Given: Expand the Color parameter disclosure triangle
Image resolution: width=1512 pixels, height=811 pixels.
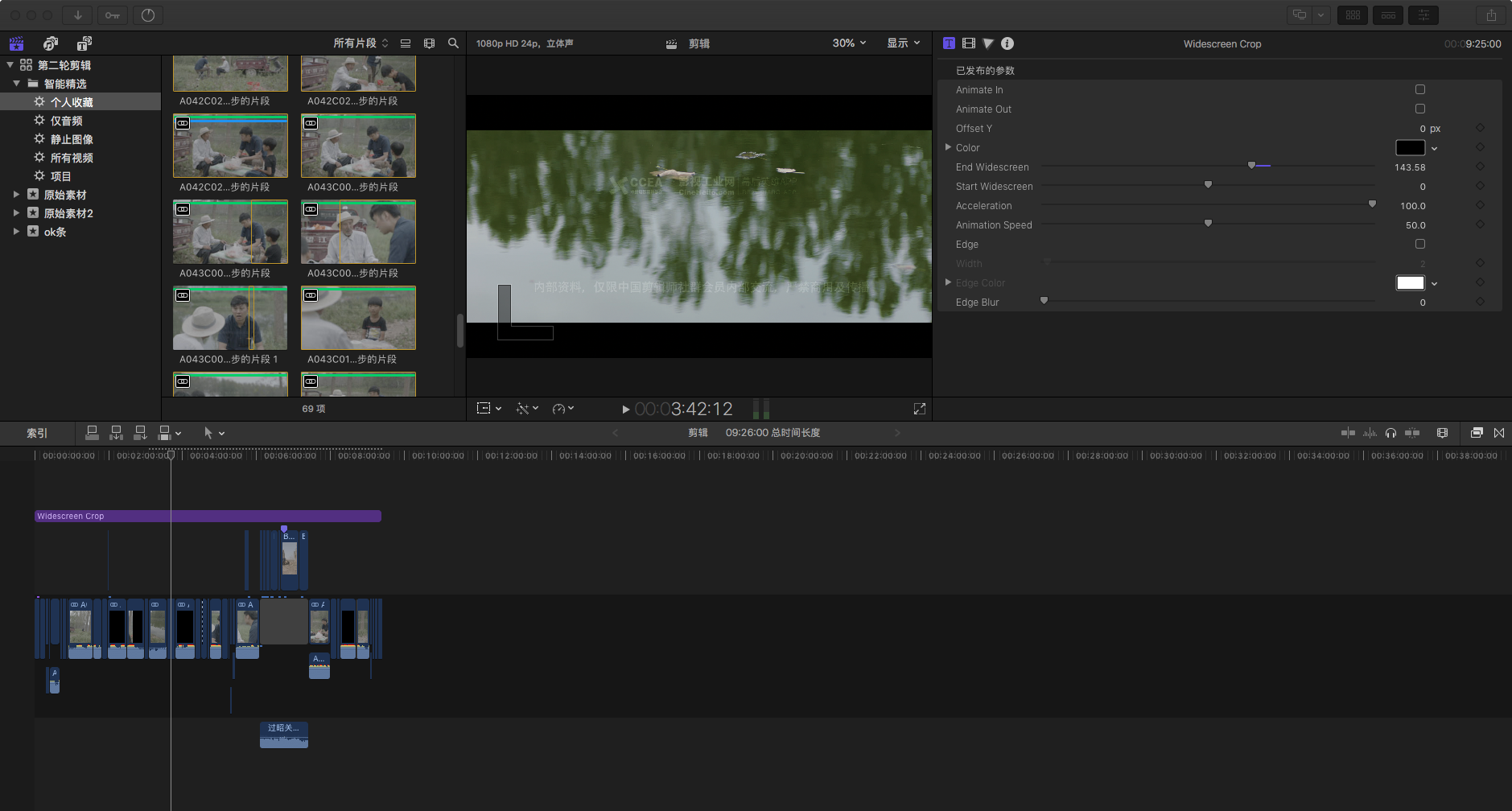Looking at the screenshot, I should pyautogui.click(x=948, y=147).
